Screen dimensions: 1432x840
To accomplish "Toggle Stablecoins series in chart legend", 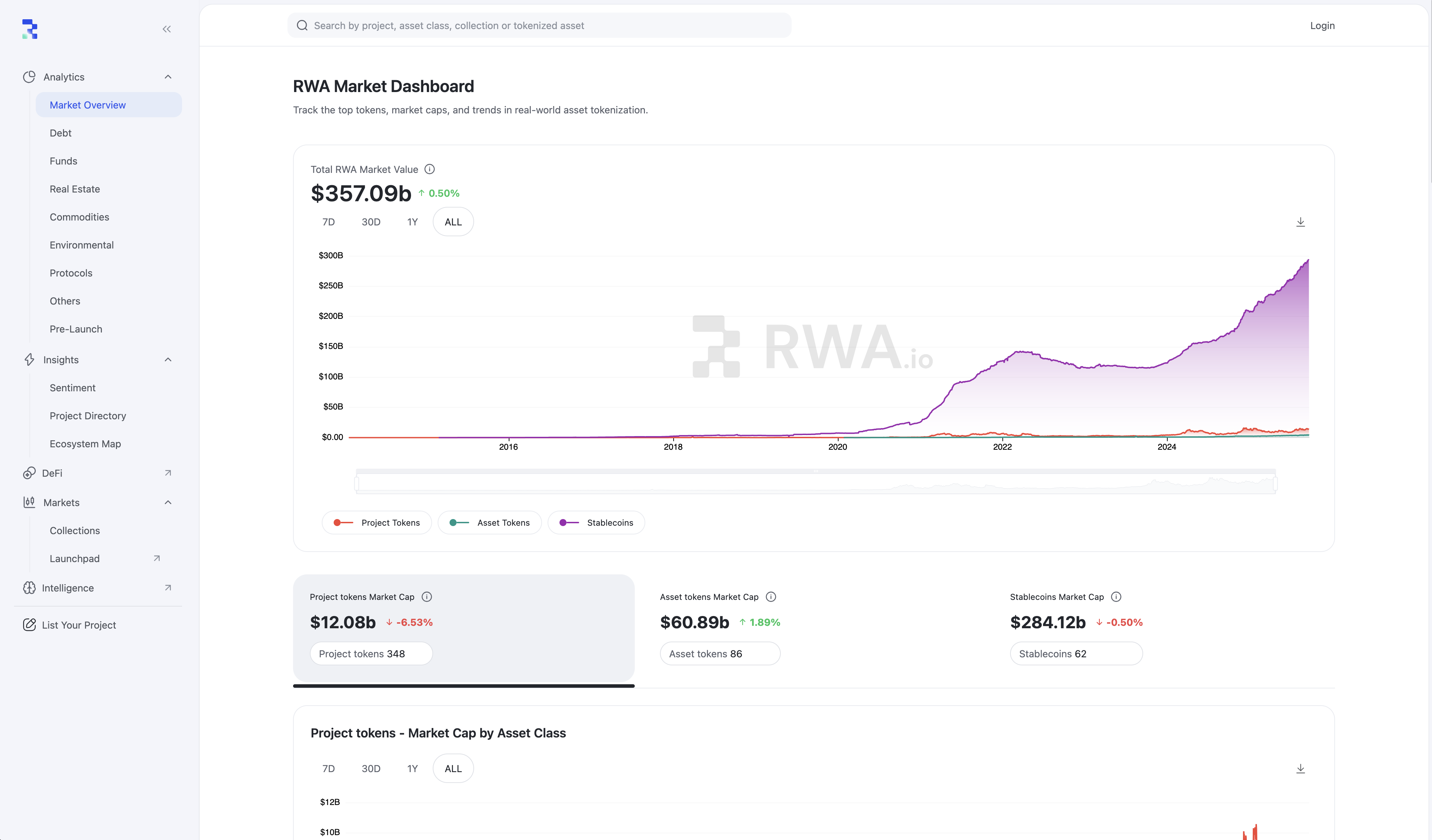I will tap(596, 523).
